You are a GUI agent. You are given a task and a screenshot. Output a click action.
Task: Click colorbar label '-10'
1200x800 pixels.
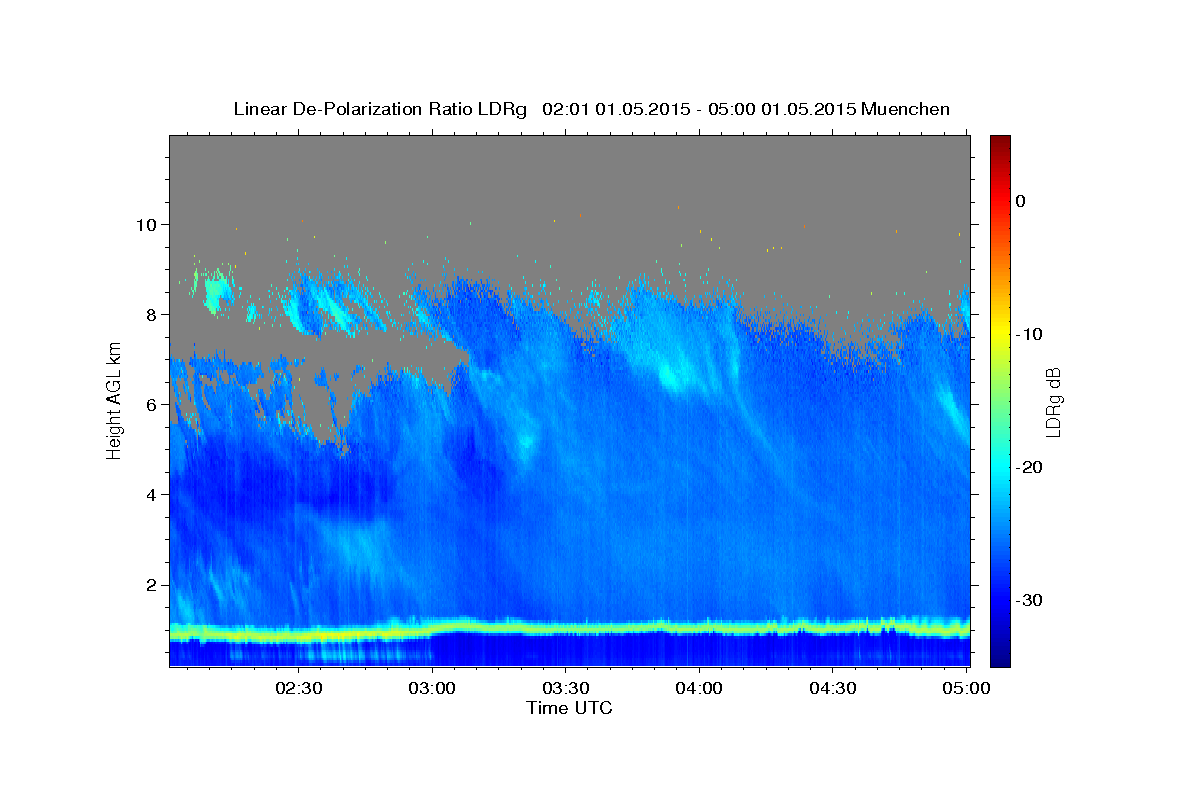click(x=1031, y=334)
